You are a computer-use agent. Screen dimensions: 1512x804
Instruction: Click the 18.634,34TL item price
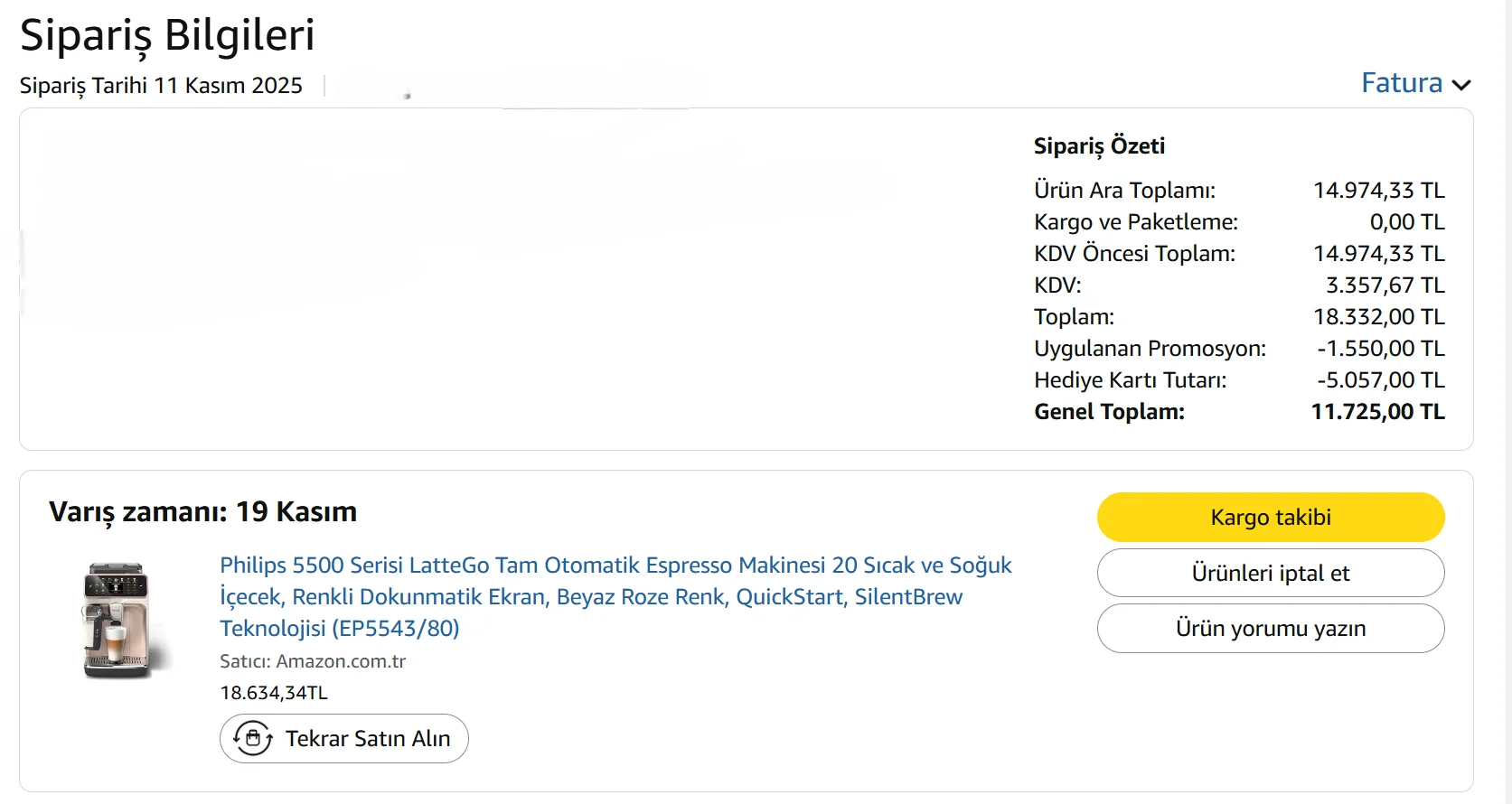(x=274, y=693)
